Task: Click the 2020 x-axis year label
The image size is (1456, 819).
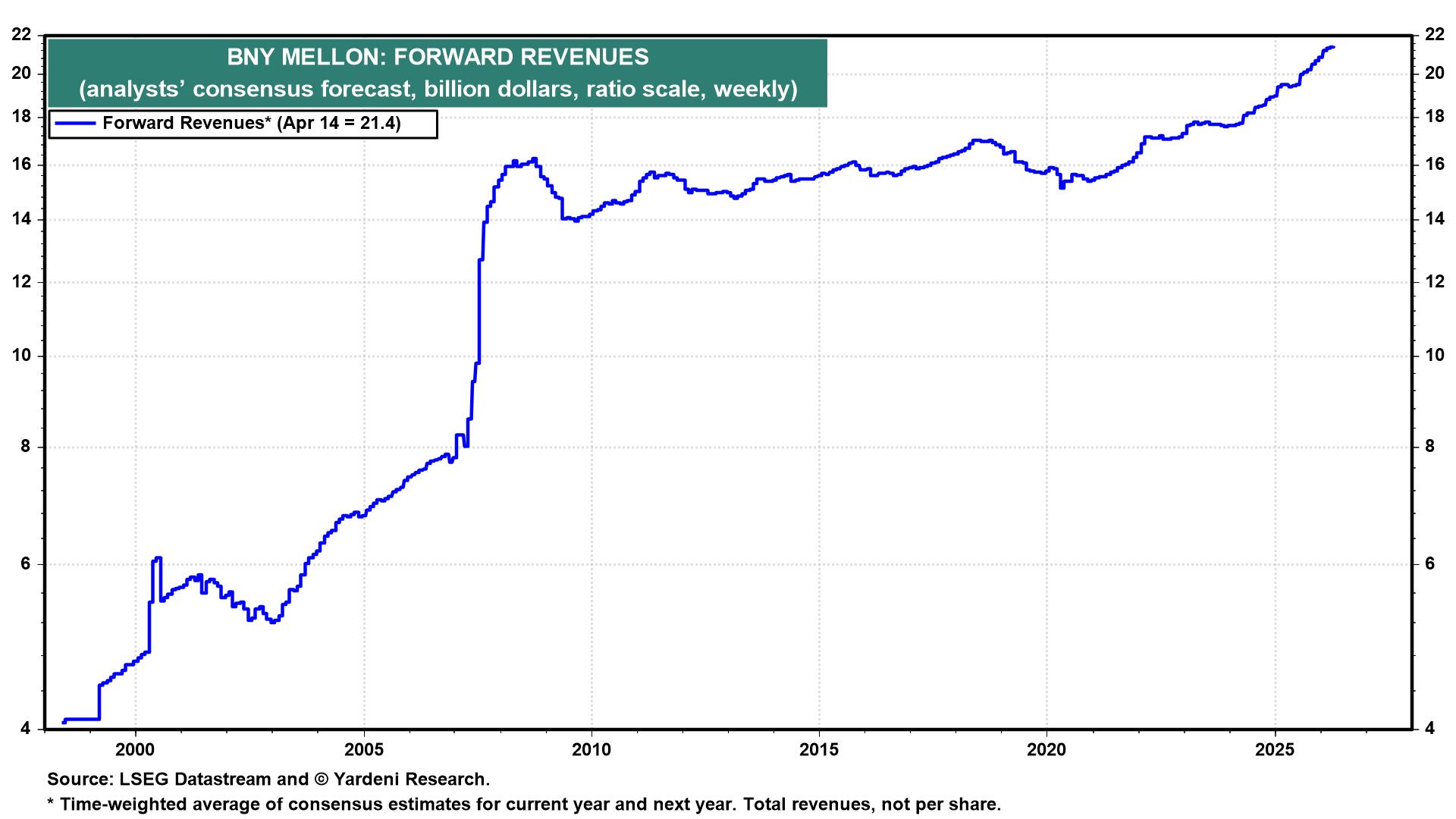Action: (x=1046, y=750)
